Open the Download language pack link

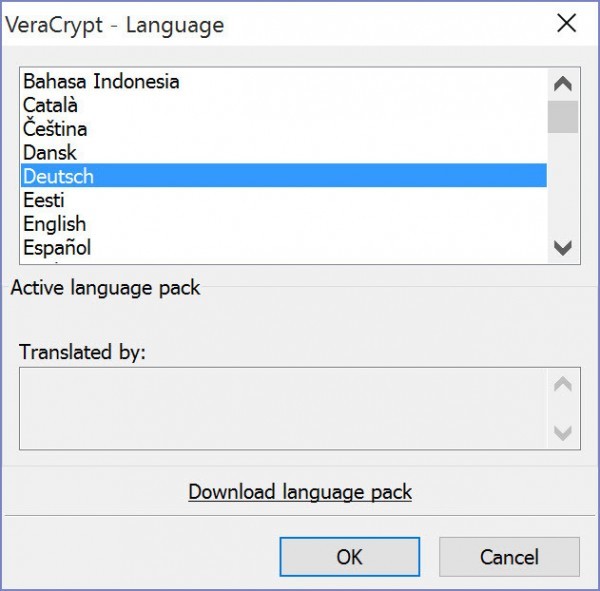(x=300, y=492)
